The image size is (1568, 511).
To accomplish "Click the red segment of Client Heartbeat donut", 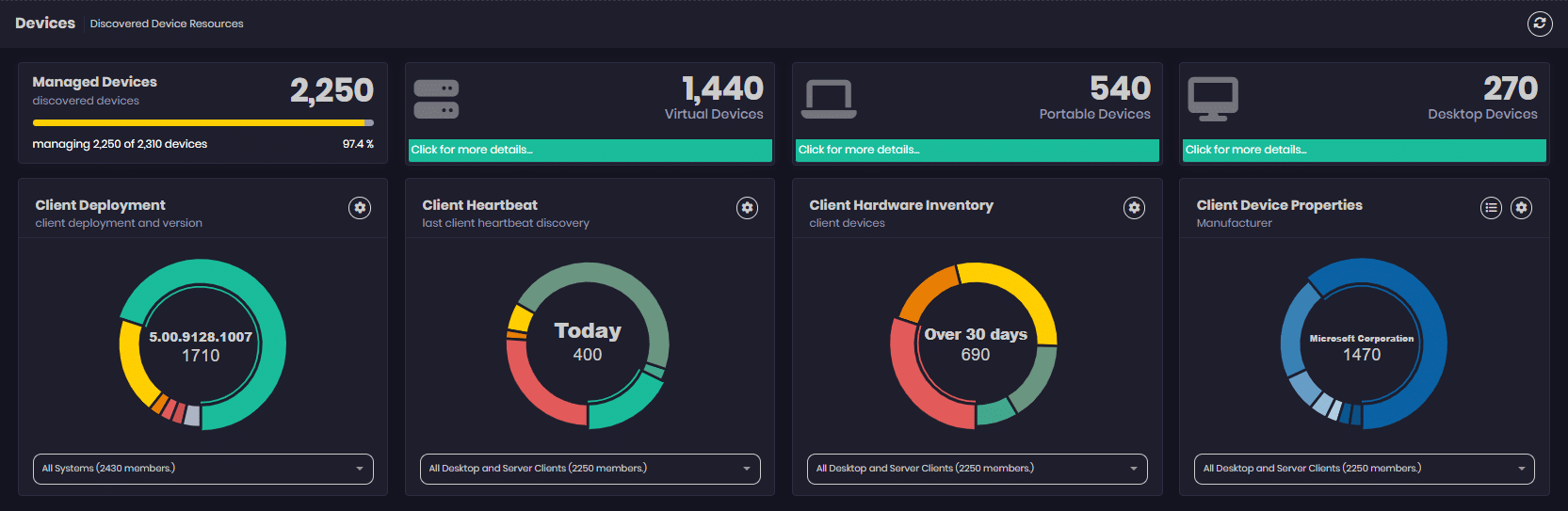I will coord(532,388).
